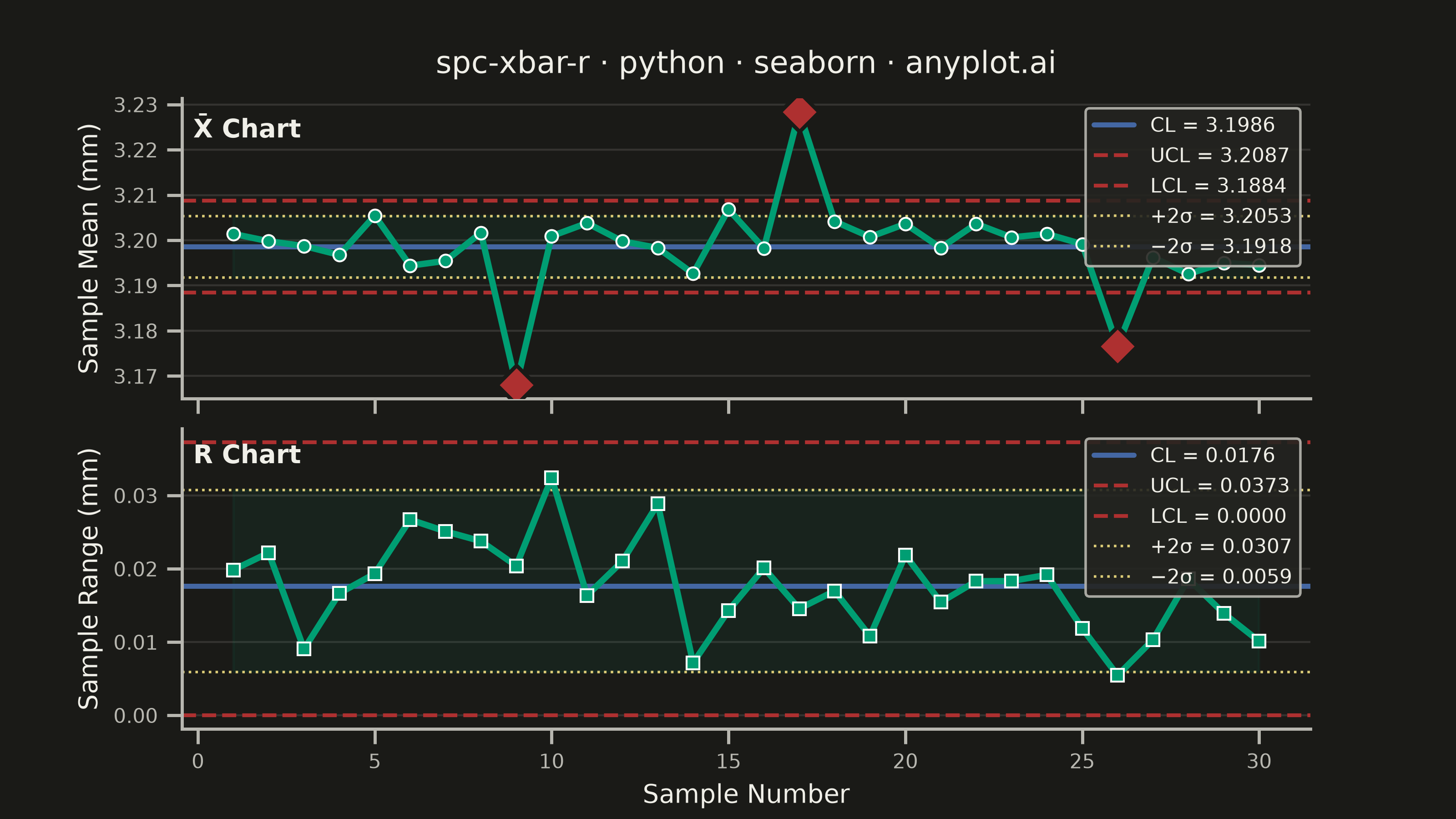Click the R chart square marker at sample 3

[x=304, y=648]
